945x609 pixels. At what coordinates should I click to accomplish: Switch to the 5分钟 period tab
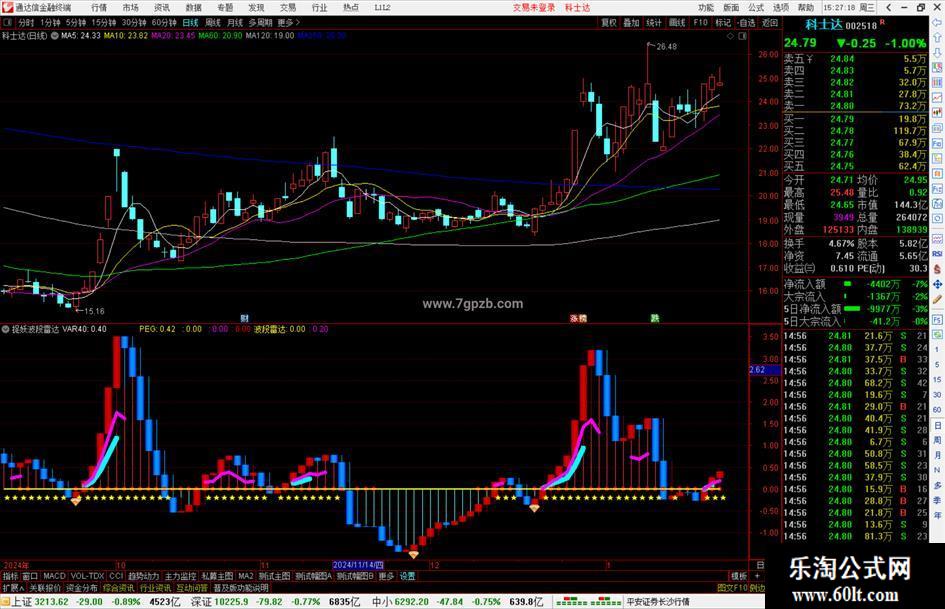(76, 22)
